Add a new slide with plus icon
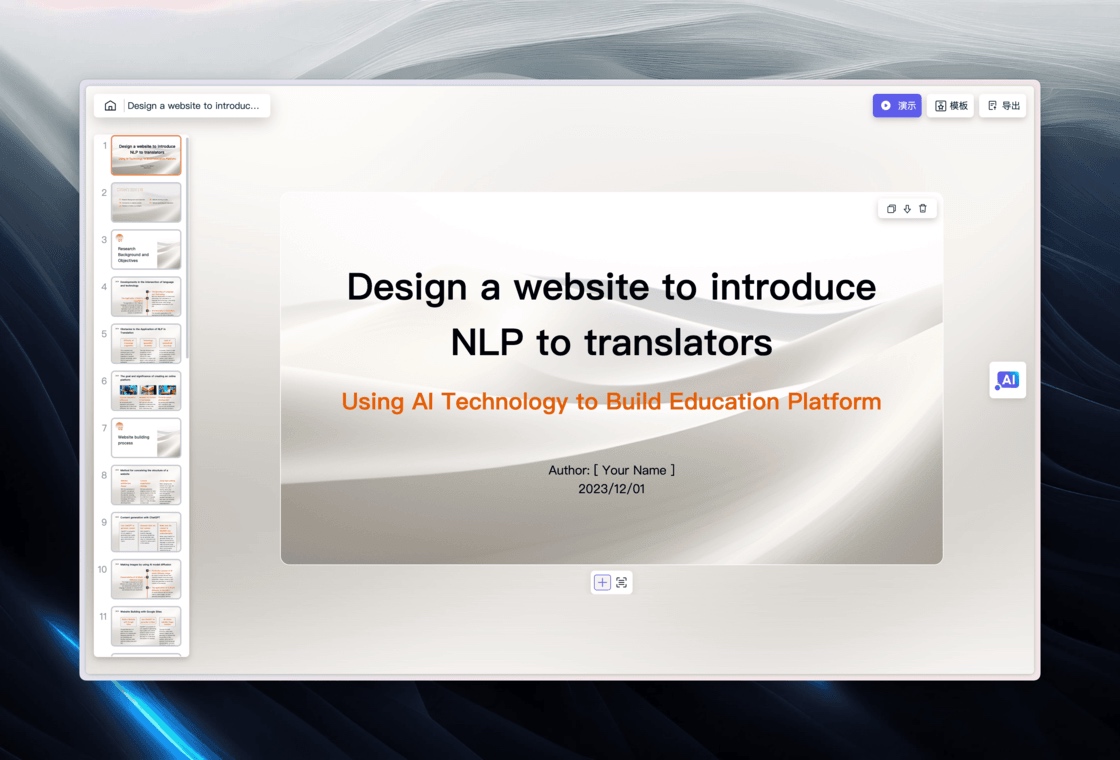Image resolution: width=1120 pixels, height=760 pixels. 602,583
